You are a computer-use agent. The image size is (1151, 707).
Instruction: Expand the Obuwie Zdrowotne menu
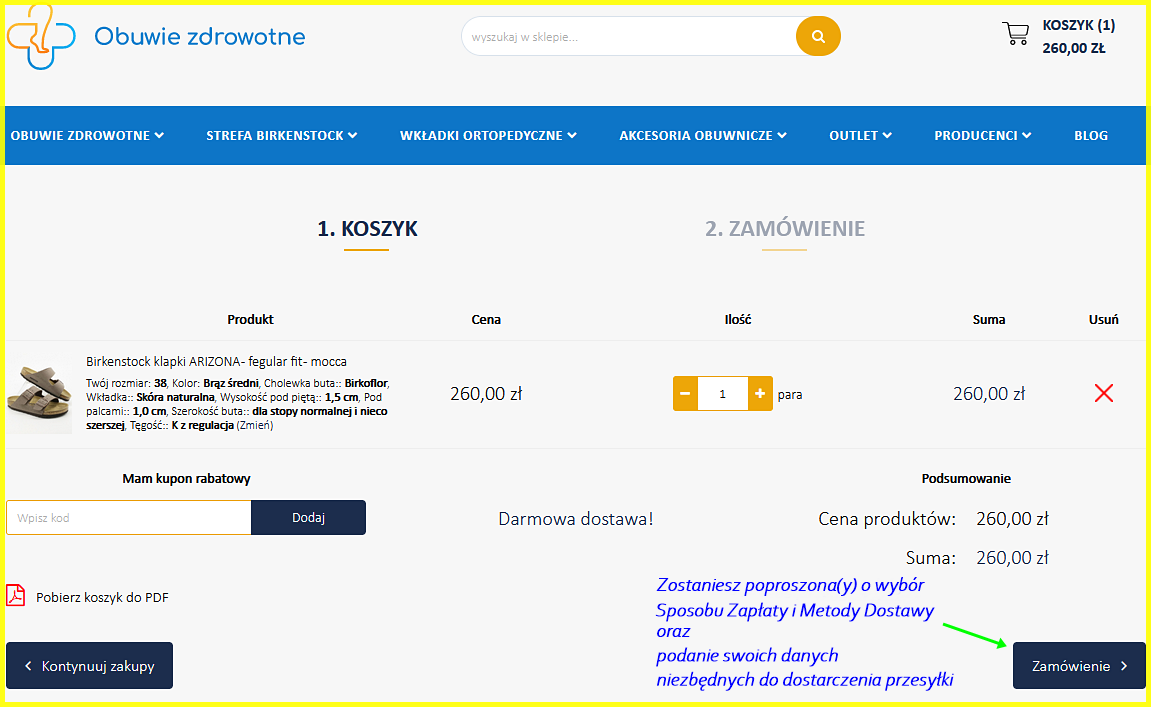(87, 135)
